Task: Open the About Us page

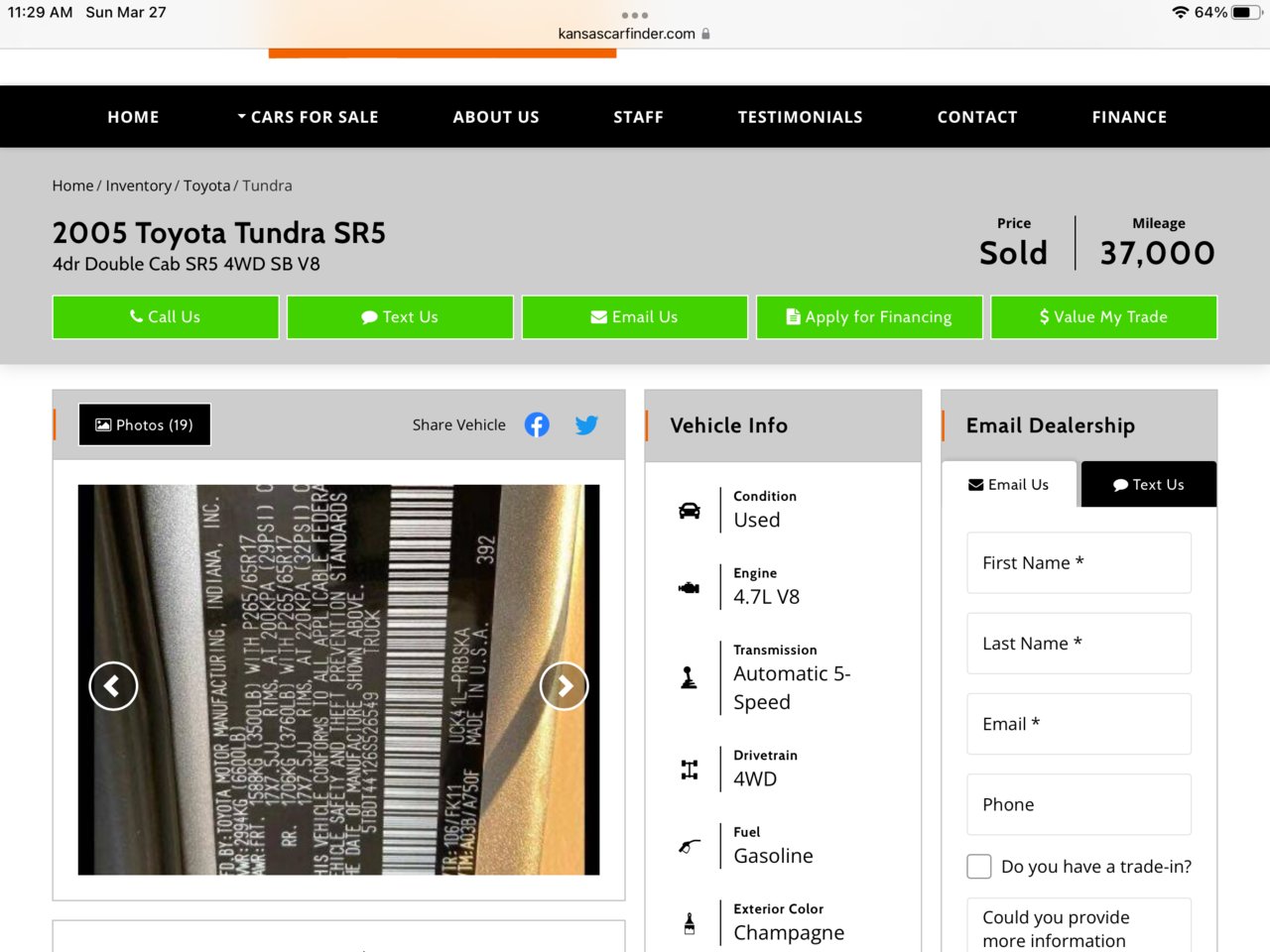Action: point(496,117)
